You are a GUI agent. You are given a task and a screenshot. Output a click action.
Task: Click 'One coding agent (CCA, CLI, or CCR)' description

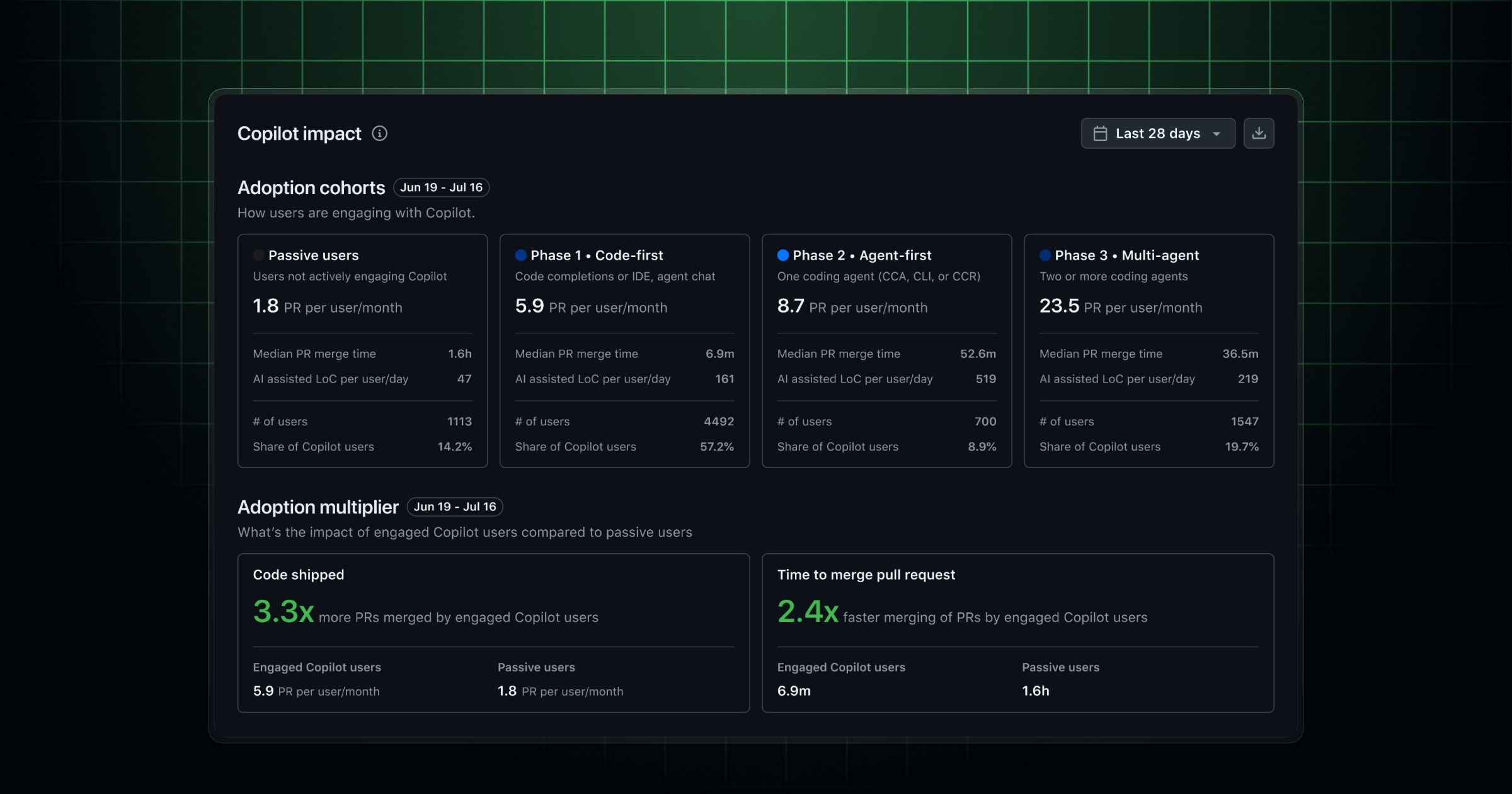[x=879, y=277]
